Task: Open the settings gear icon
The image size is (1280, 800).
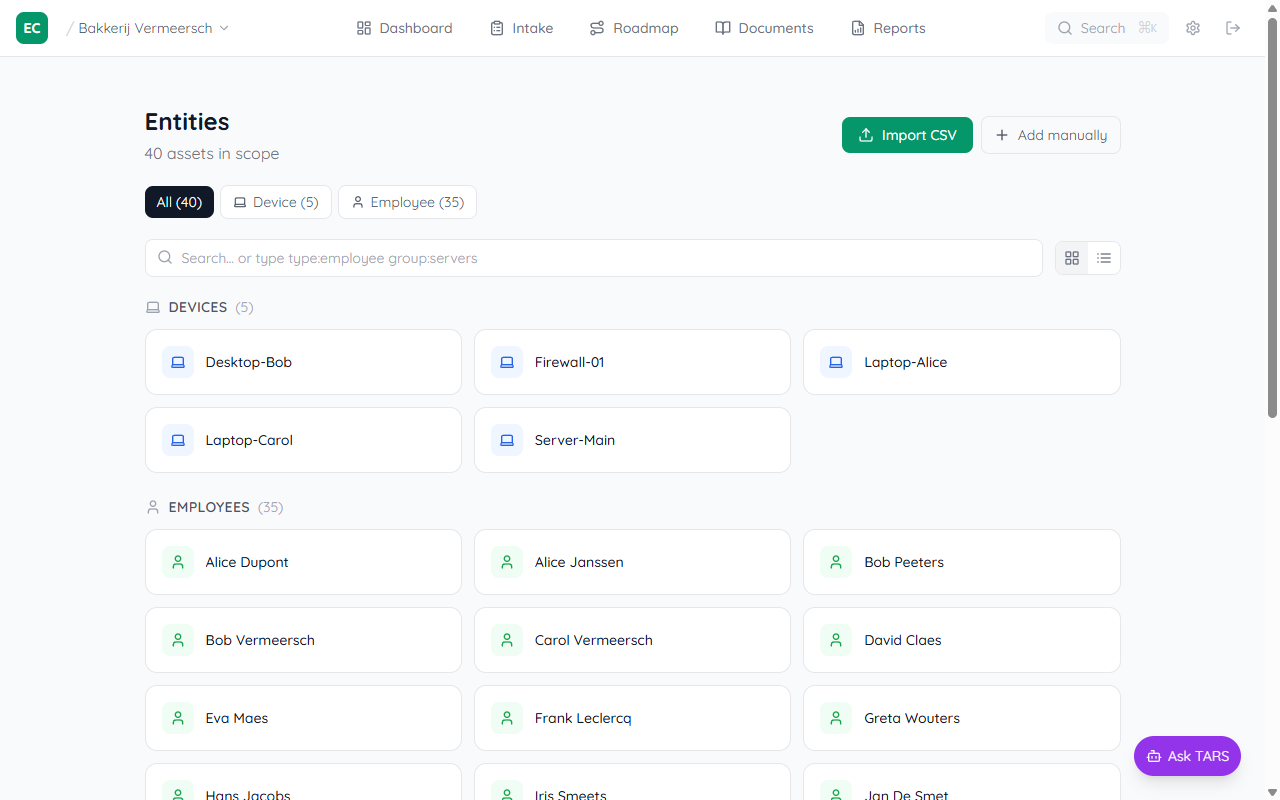Action: click(1193, 28)
